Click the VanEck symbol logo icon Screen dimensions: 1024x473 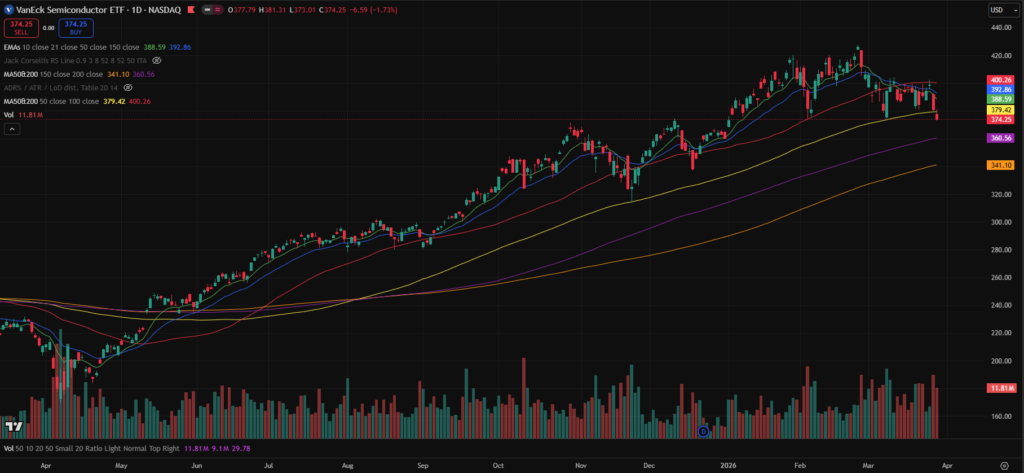coord(8,9)
